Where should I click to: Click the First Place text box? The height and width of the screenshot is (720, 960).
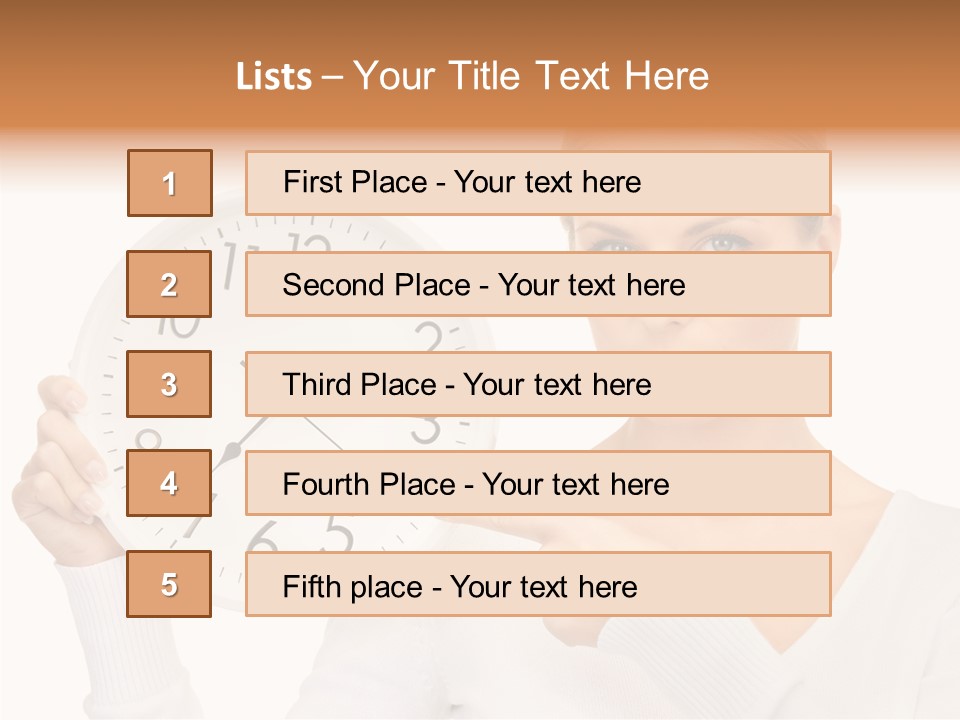tap(538, 183)
